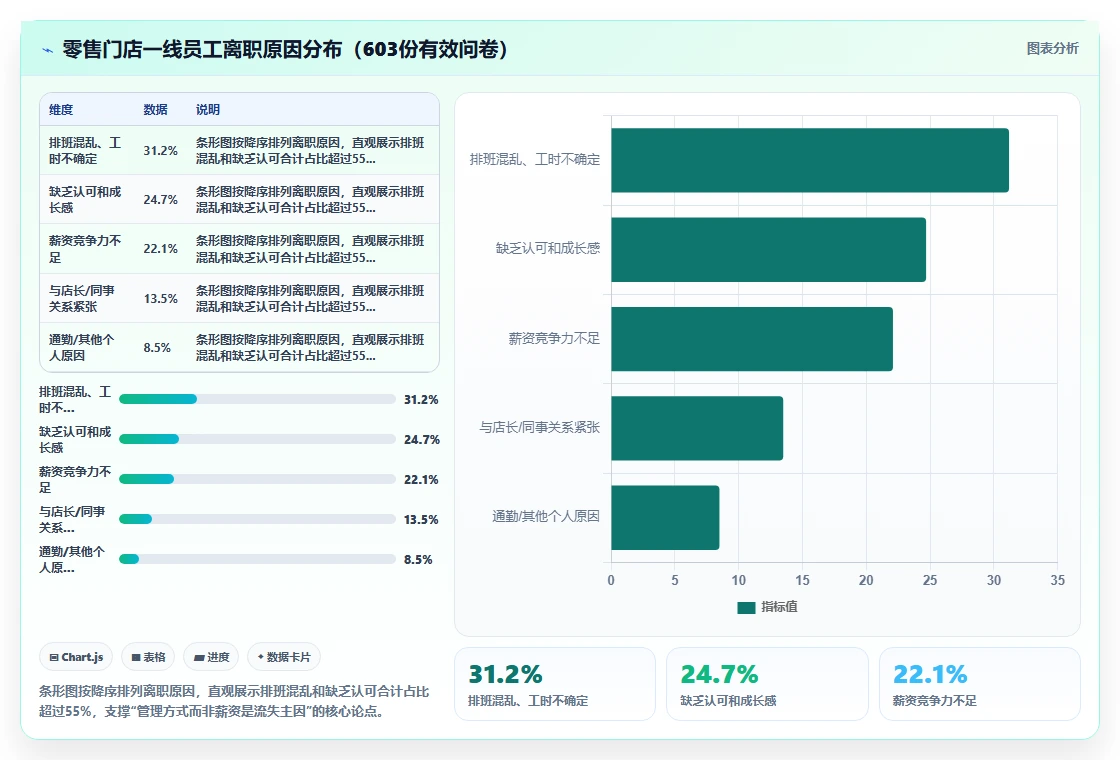The height and width of the screenshot is (760, 1120).
Task: Open the 24.7% 缺乏认可和成长感 data card
Action: pyautogui.click(x=767, y=684)
